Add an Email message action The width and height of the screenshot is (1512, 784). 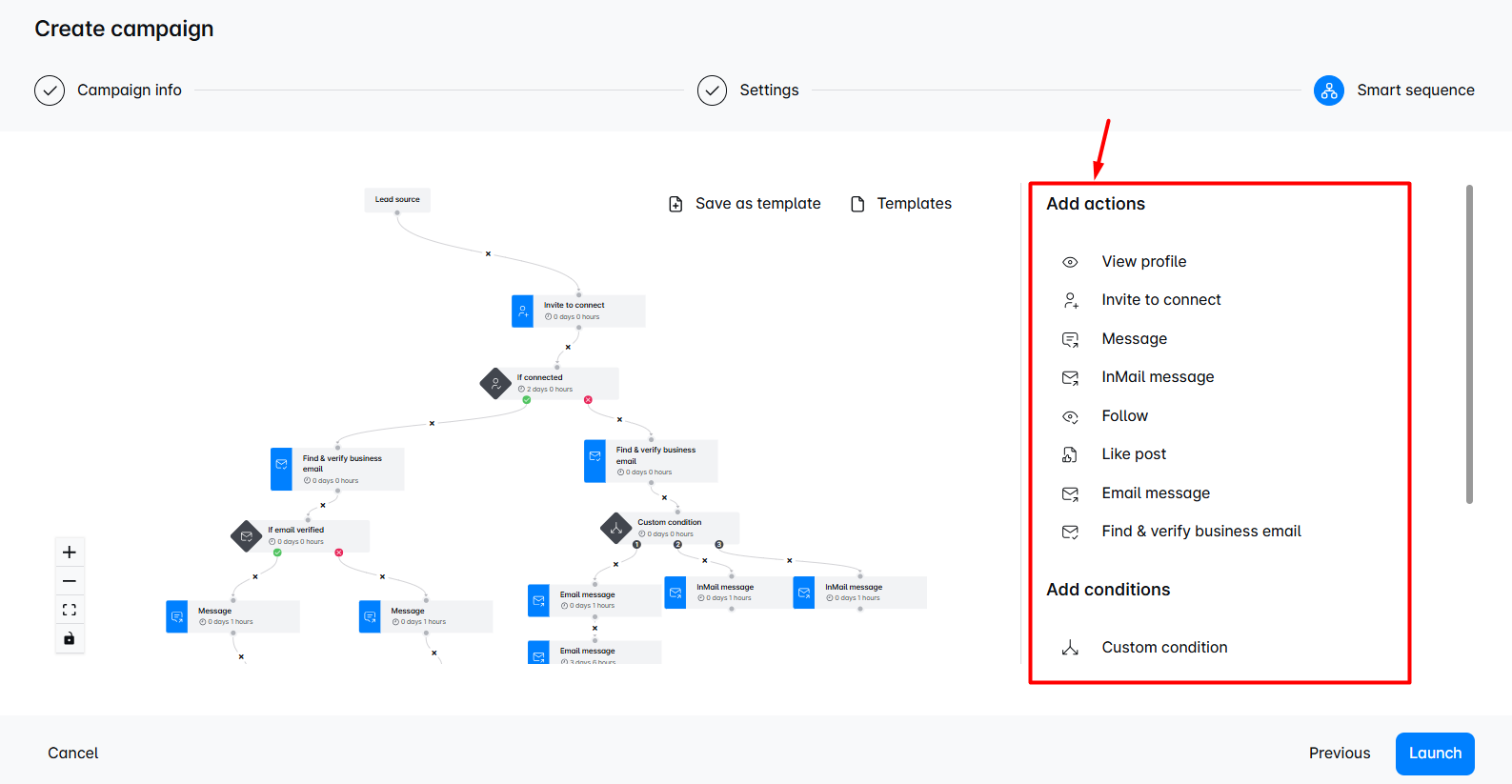pyautogui.click(x=1156, y=493)
